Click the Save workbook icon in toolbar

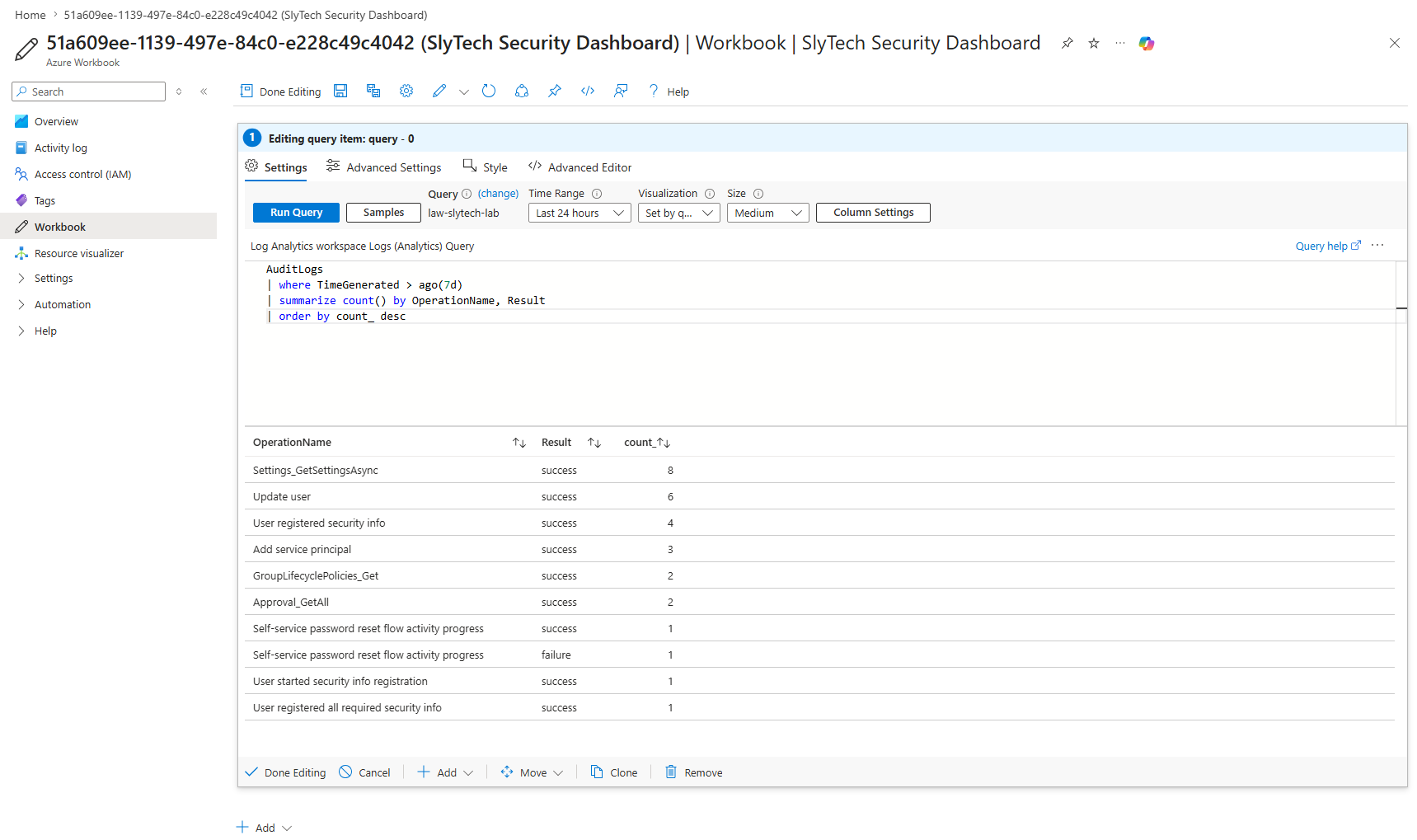tap(340, 92)
